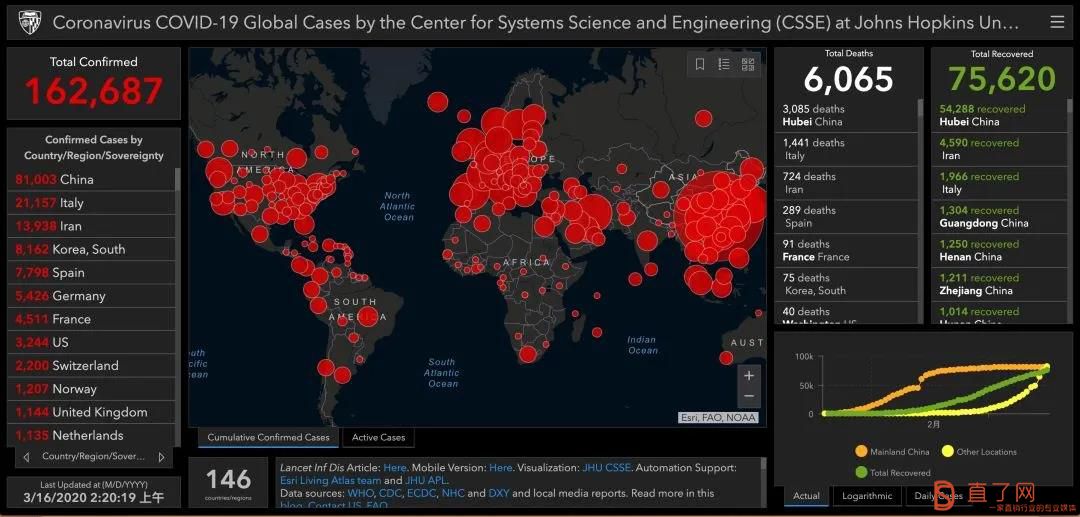Image resolution: width=1080 pixels, height=517 pixels.
Task: Click 91 deaths France entry
Action: point(847,251)
